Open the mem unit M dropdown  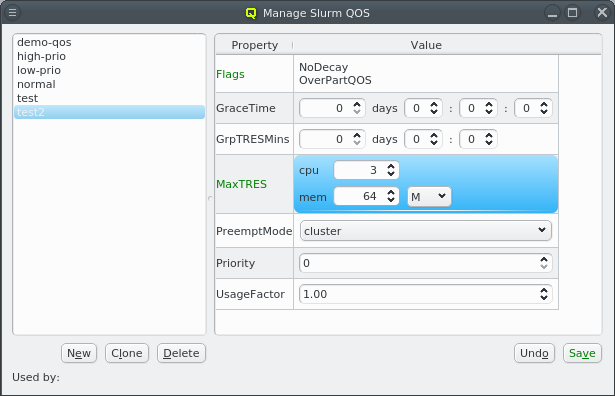[429, 196]
